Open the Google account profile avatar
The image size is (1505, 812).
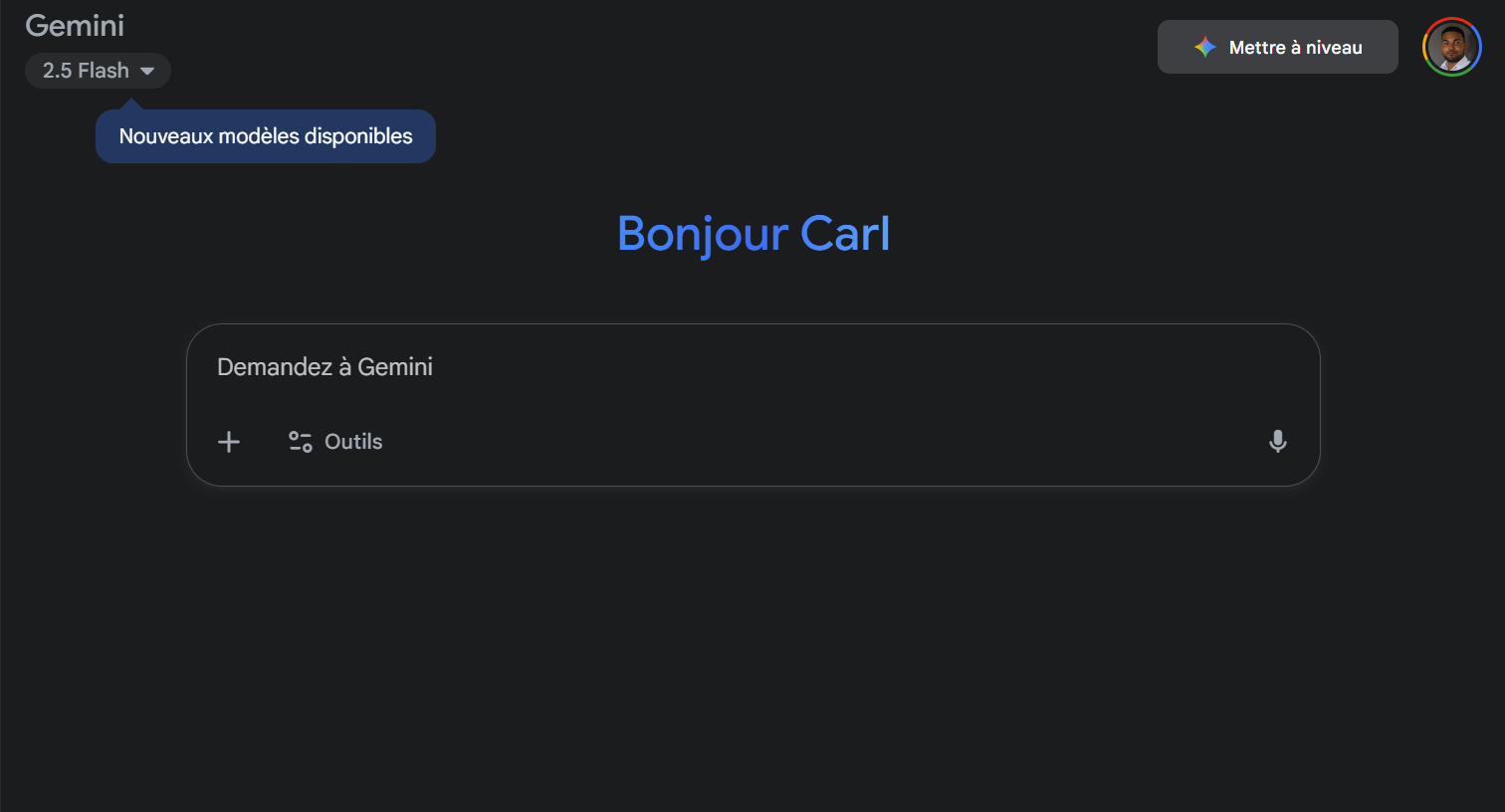1452,47
